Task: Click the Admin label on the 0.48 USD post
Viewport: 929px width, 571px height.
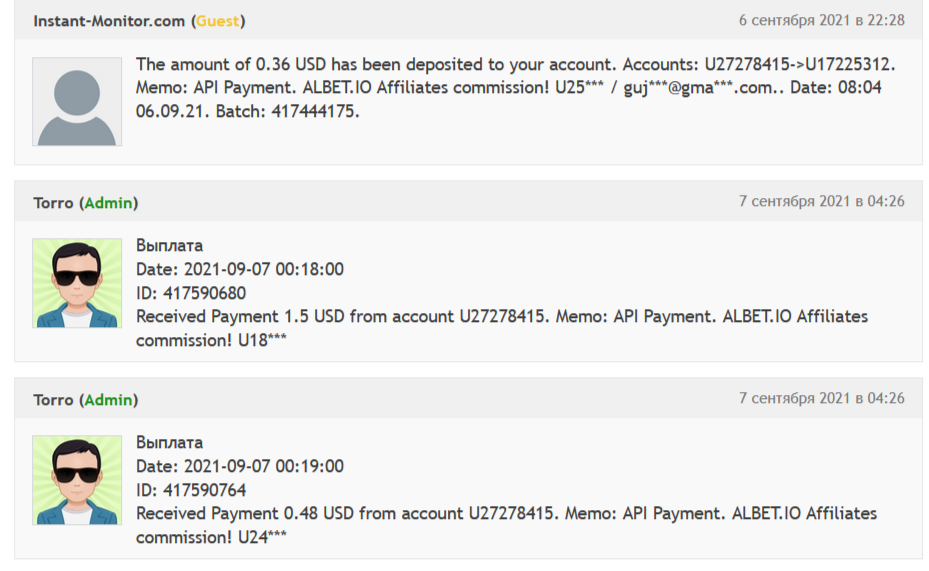Action: (x=108, y=400)
